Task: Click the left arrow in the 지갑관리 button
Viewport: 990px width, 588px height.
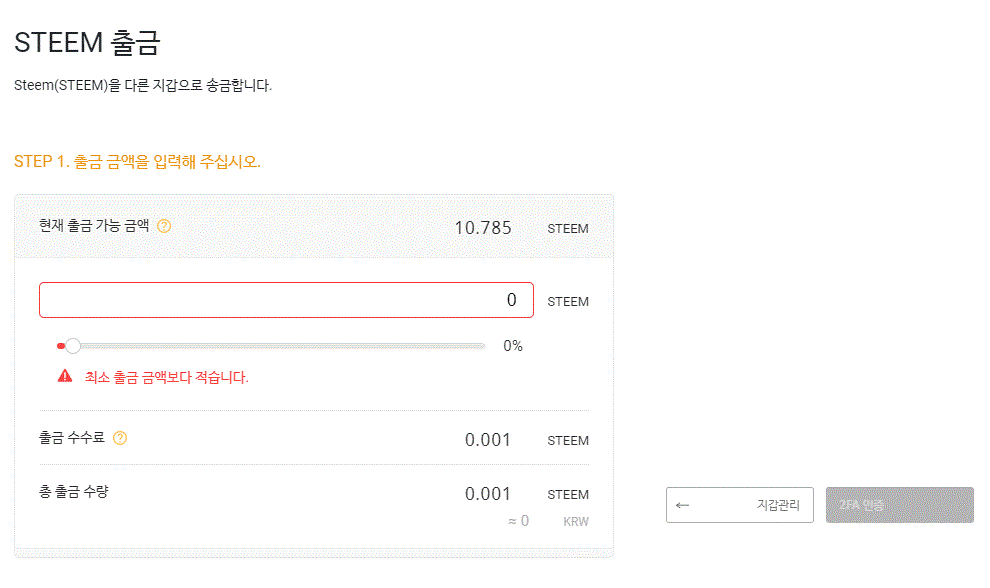Action: [683, 505]
